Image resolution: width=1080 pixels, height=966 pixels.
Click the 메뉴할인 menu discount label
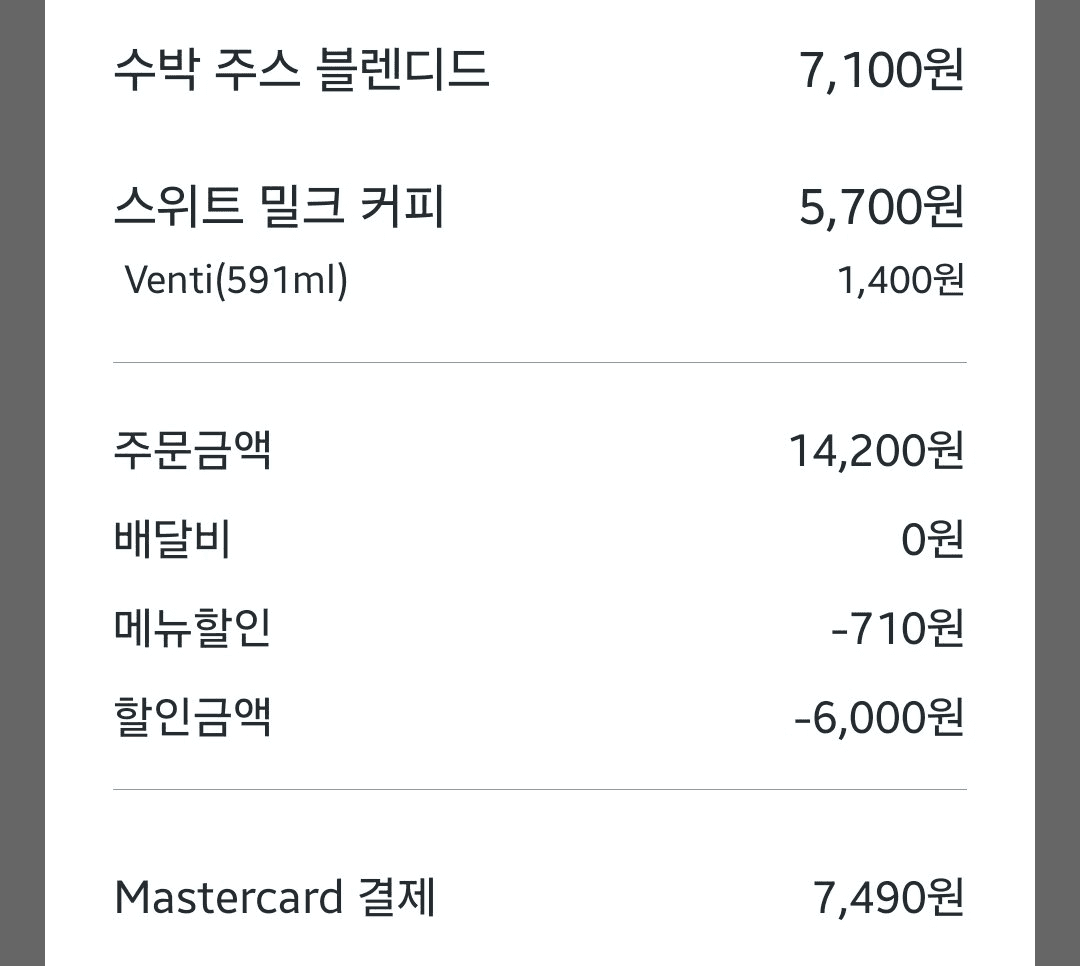192,628
